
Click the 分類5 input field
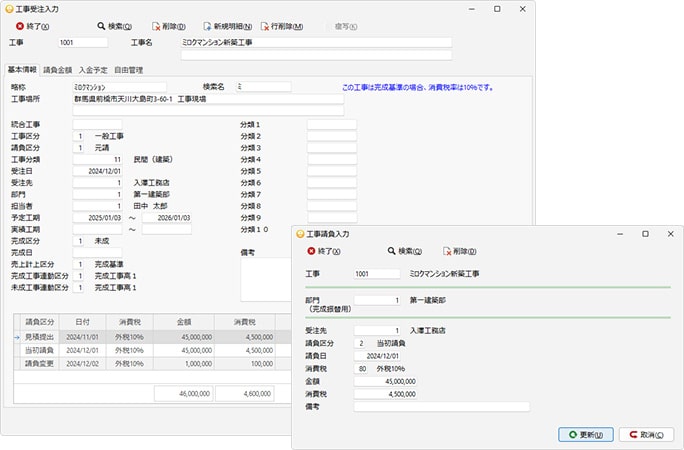pyautogui.click(x=332, y=171)
